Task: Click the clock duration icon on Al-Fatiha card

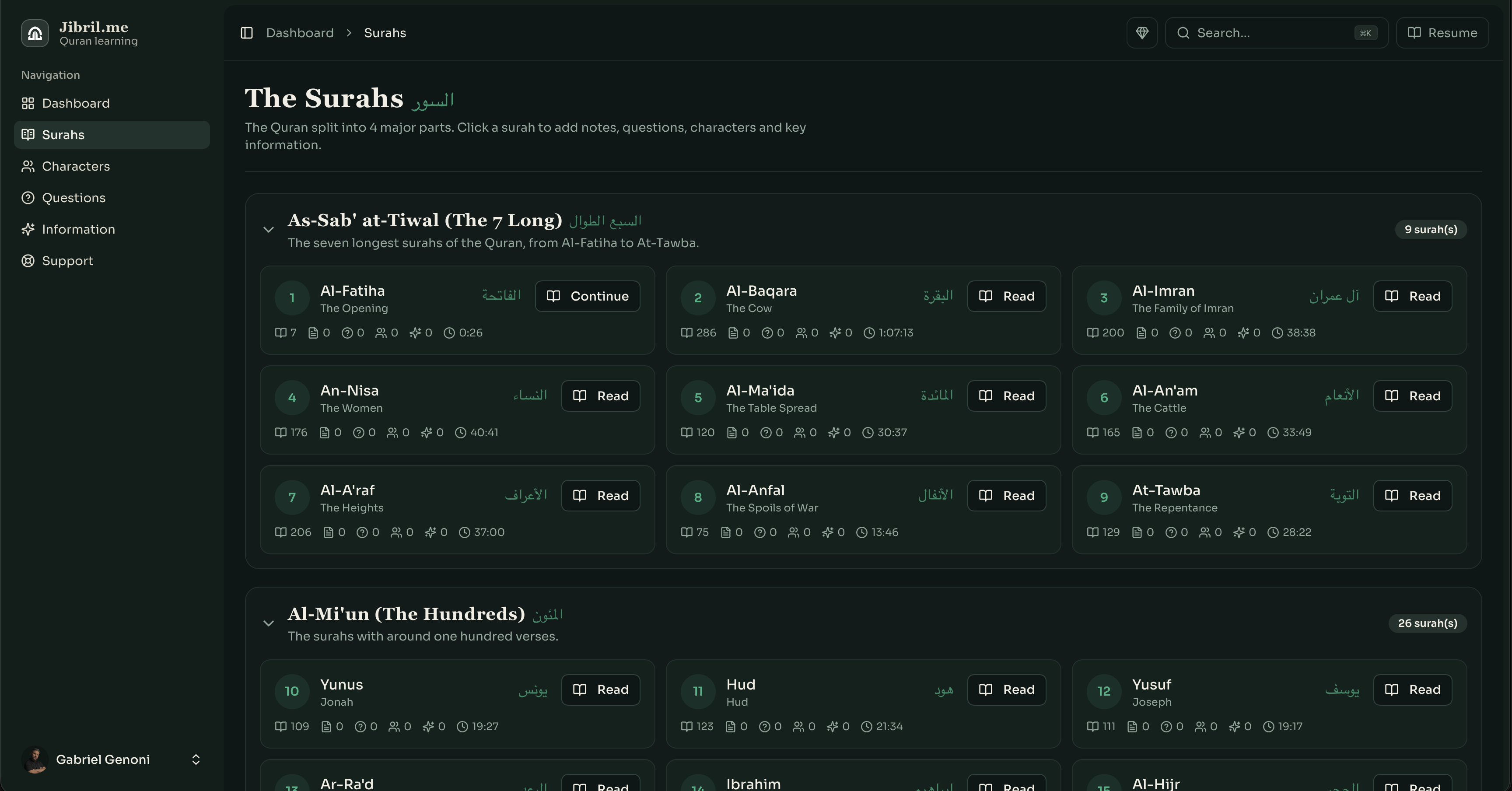Action: 449,332
